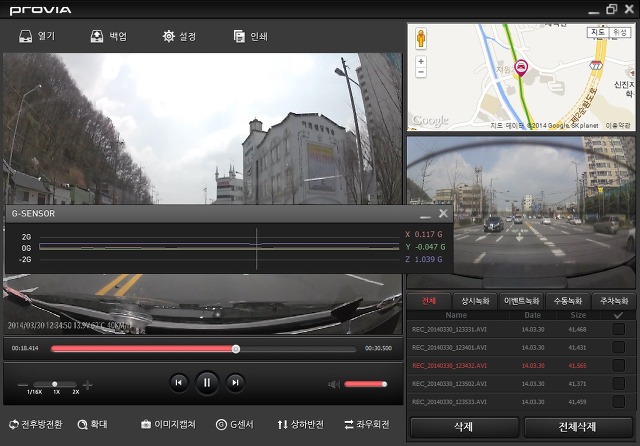Sort the file list by Date column

533,315
